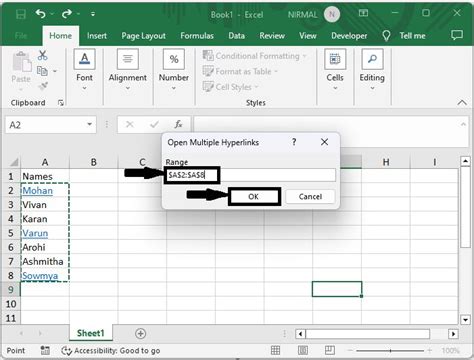The height and width of the screenshot is (360, 474).
Task: Switch to the View tab
Action: pyautogui.click(x=307, y=36)
